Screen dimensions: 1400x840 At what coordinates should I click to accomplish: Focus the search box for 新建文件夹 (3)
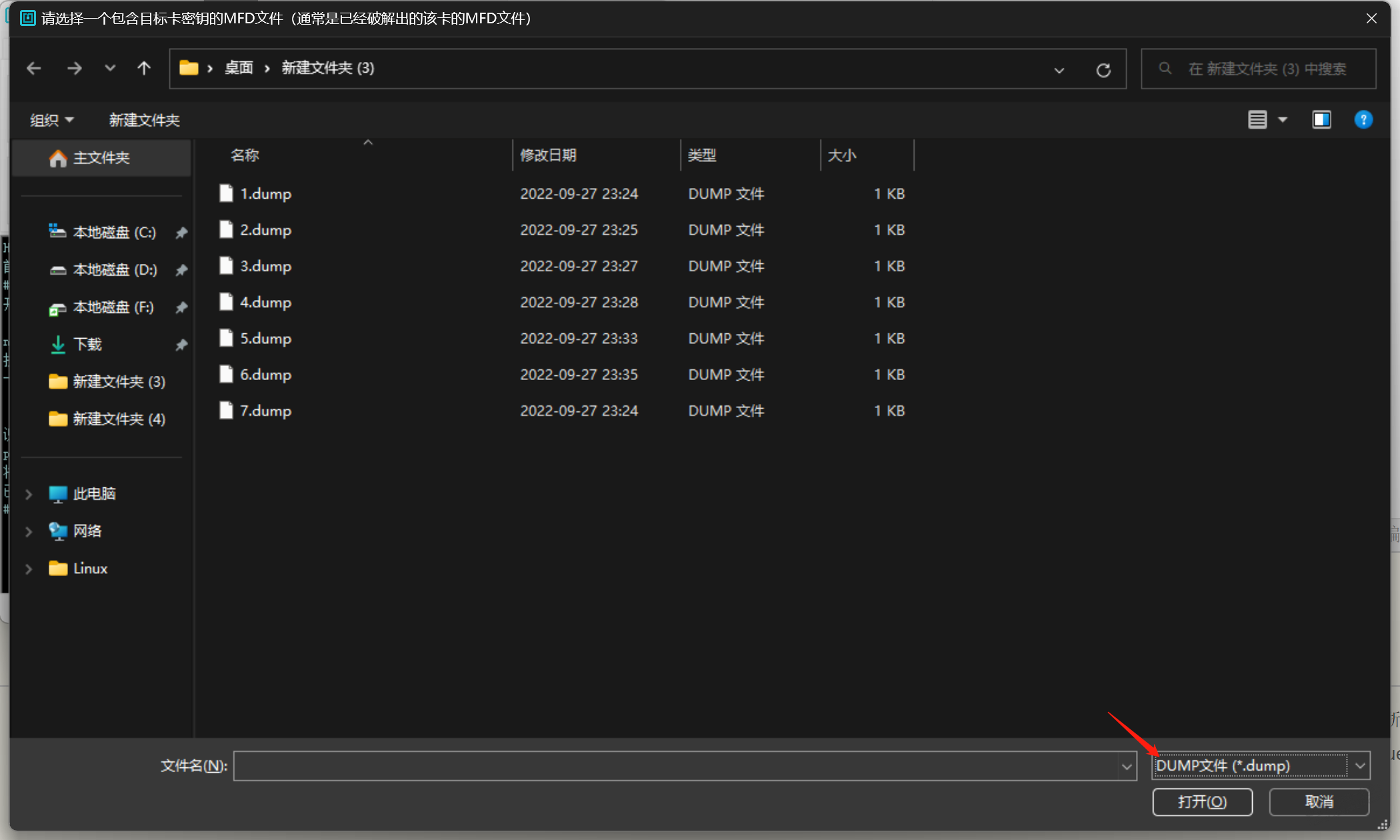[1259, 69]
